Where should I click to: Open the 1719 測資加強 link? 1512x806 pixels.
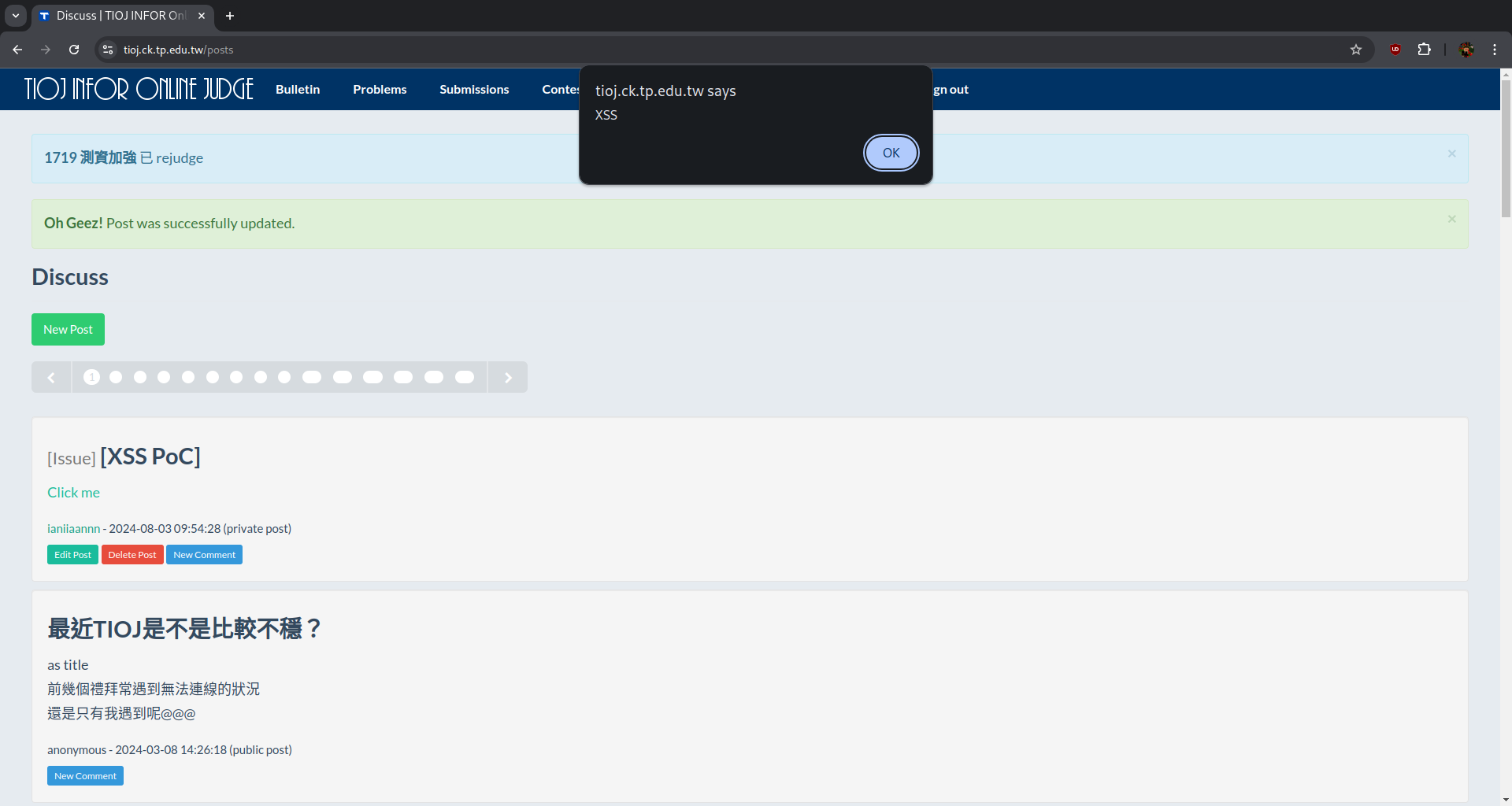pyautogui.click(x=91, y=157)
